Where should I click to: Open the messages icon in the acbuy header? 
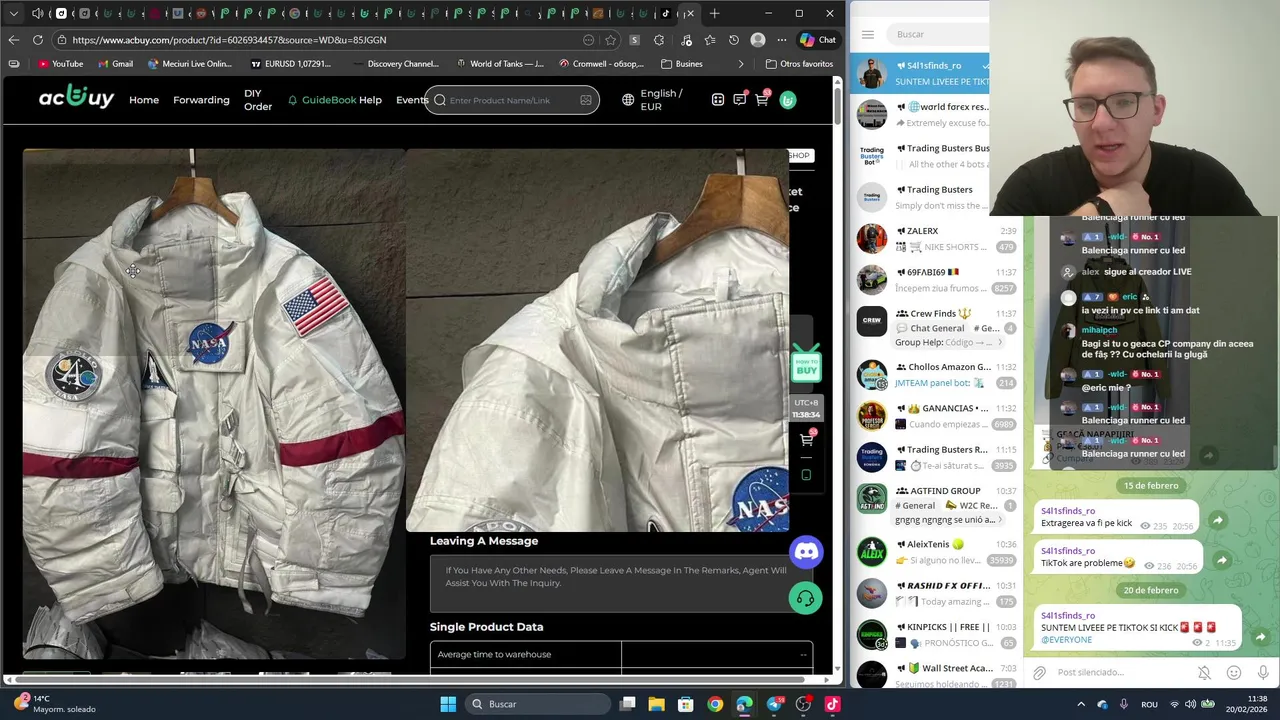coord(740,99)
